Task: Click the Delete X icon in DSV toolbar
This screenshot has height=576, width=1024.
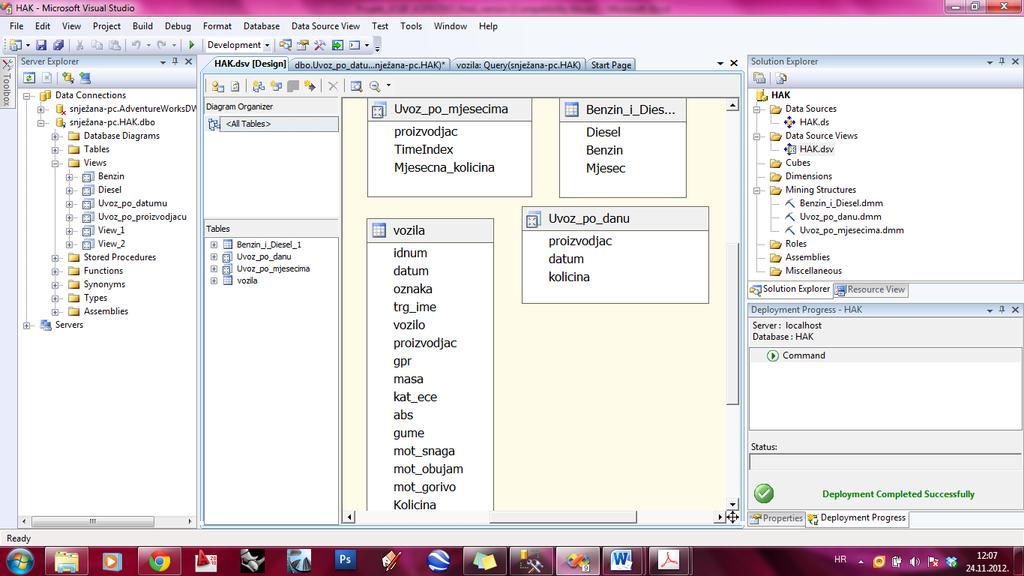Action: click(x=333, y=86)
